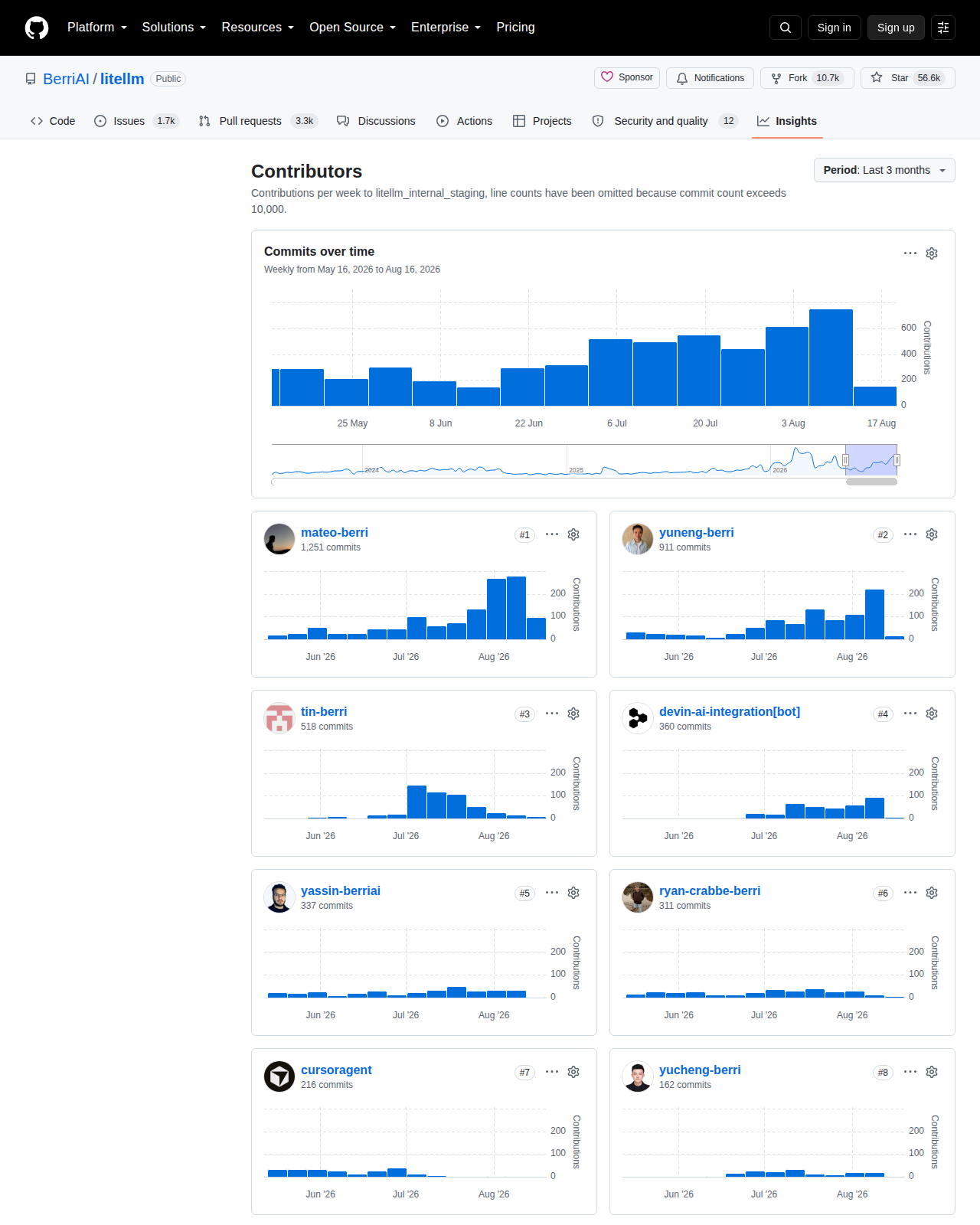This screenshot has width=980, height=1225.
Task: Open gear settings on yassin-berriai card
Action: tap(573, 893)
